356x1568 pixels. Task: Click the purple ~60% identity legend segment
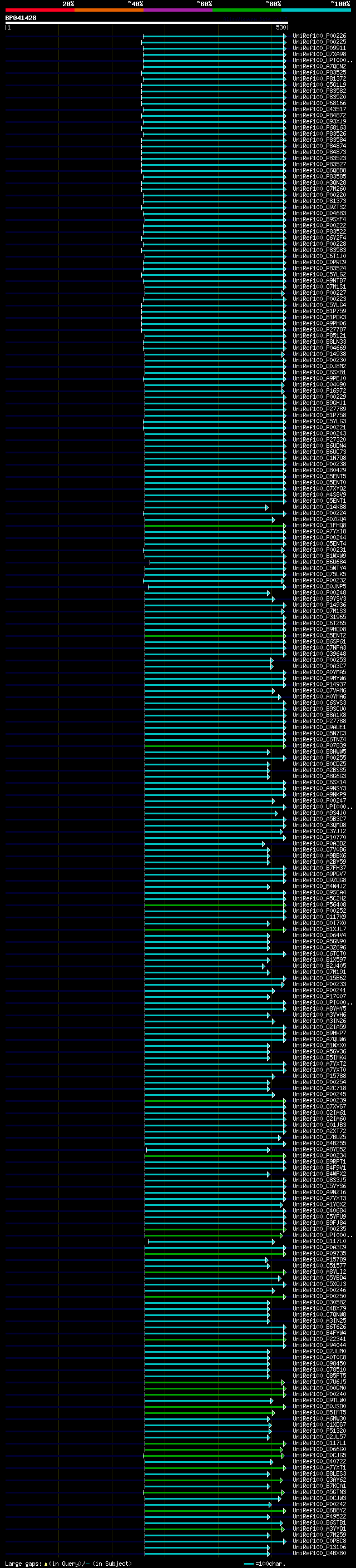[x=179, y=10]
